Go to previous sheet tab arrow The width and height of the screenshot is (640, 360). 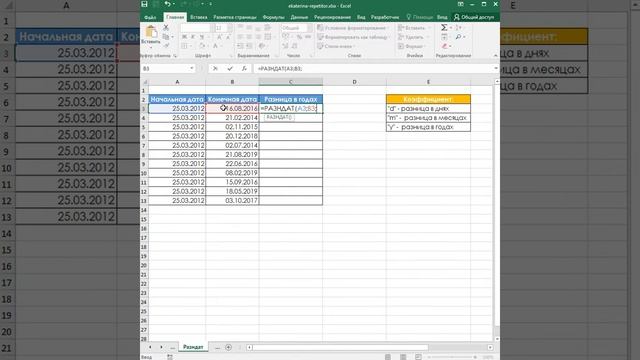click(150, 347)
